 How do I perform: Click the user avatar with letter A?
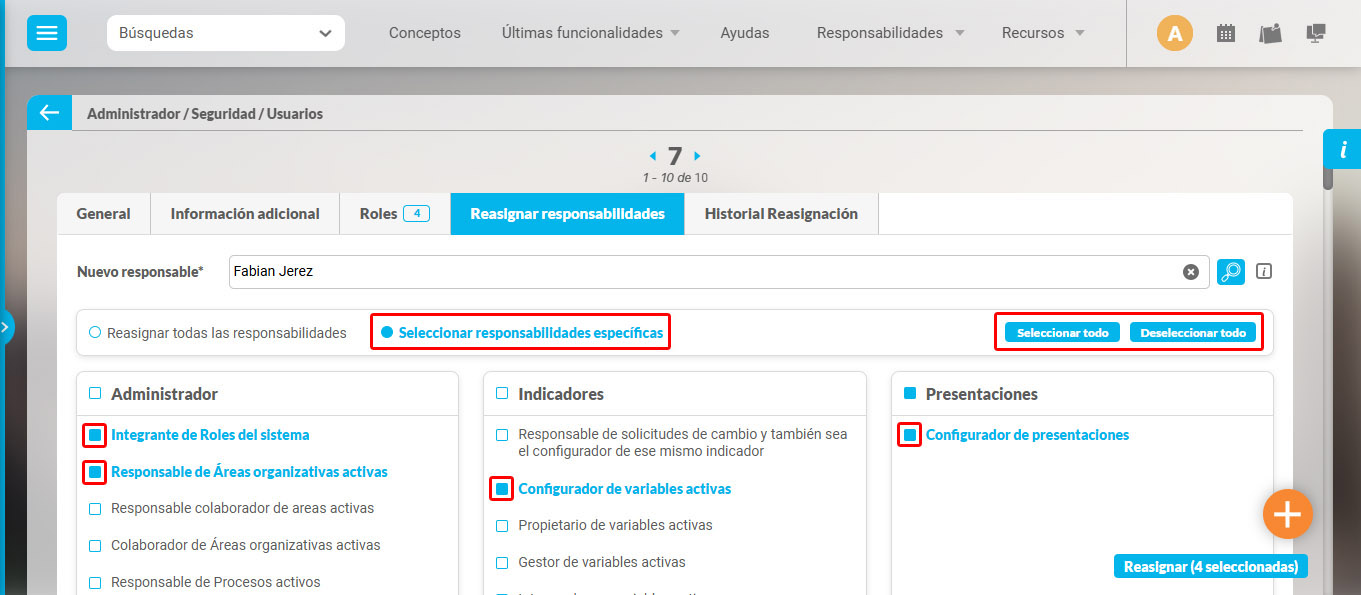click(1175, 32)
